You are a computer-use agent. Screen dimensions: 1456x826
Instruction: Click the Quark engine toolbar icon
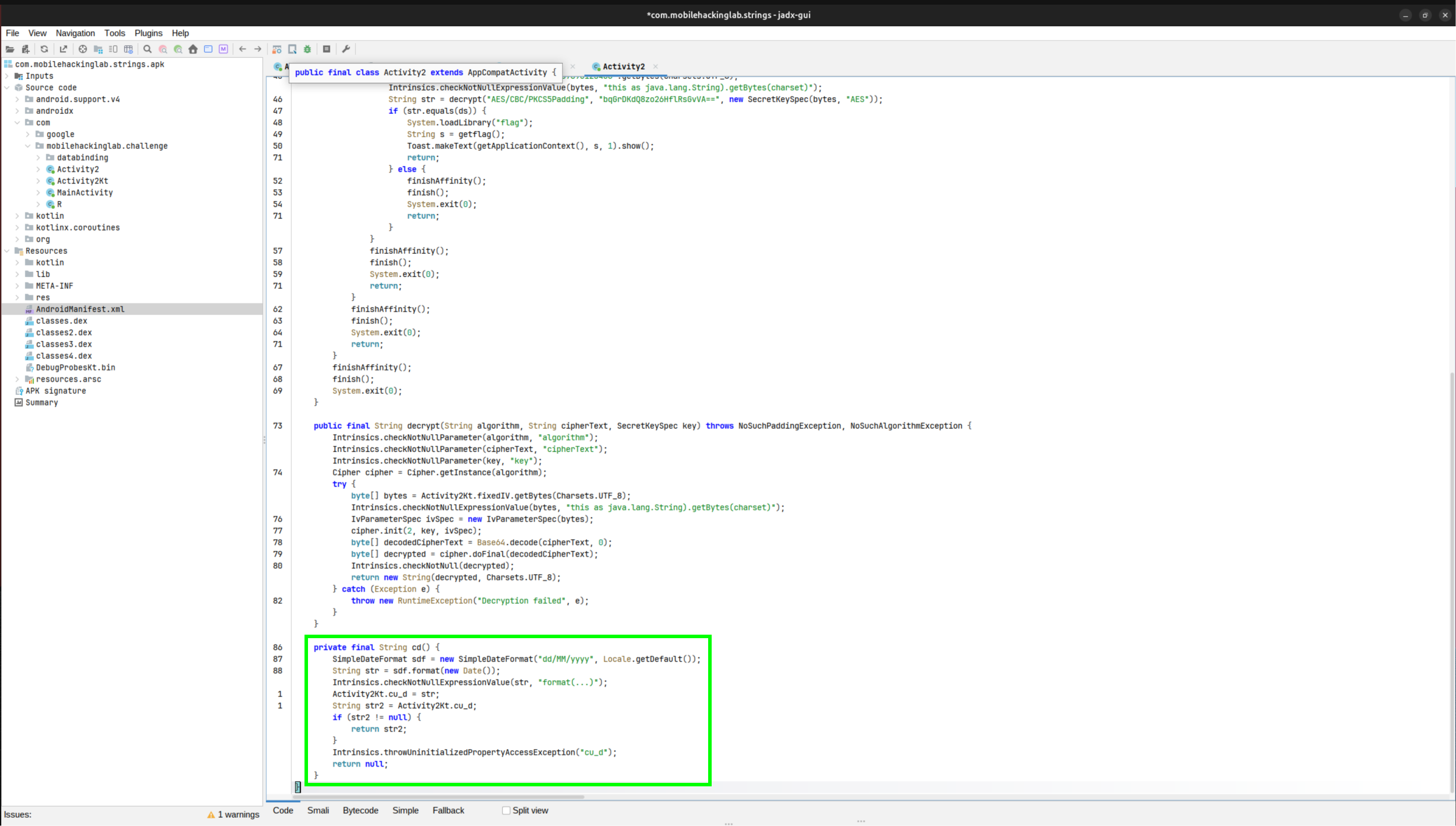coord(292,50)
